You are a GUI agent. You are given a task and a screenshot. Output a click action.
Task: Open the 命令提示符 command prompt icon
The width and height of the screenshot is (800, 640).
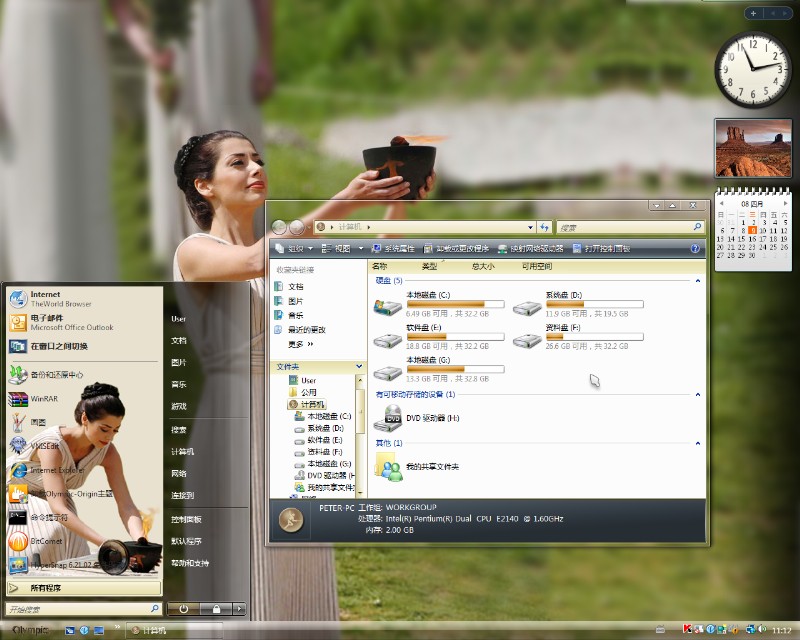click(x=17, y=518)
